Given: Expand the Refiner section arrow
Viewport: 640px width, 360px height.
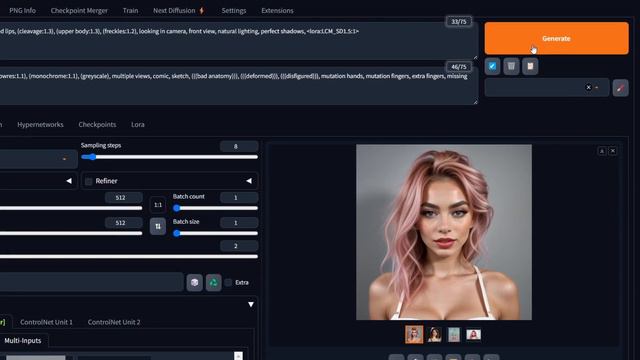Looking at the screenshot, I should (x=249, y=181).
